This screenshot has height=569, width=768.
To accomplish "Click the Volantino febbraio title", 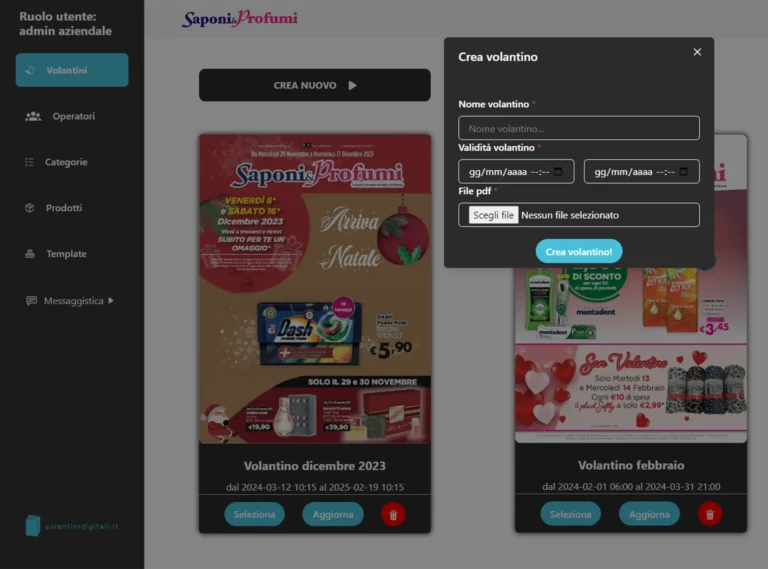I will [631, 465].
